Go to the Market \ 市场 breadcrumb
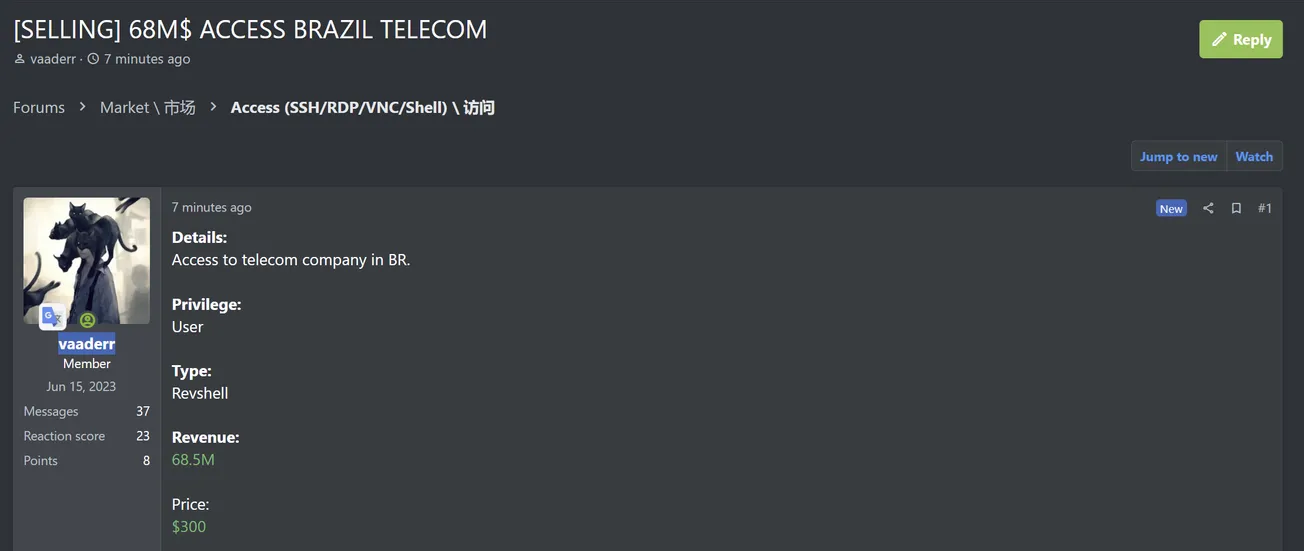The width and height of the screenshot is (1304, 551). (148, 107)
